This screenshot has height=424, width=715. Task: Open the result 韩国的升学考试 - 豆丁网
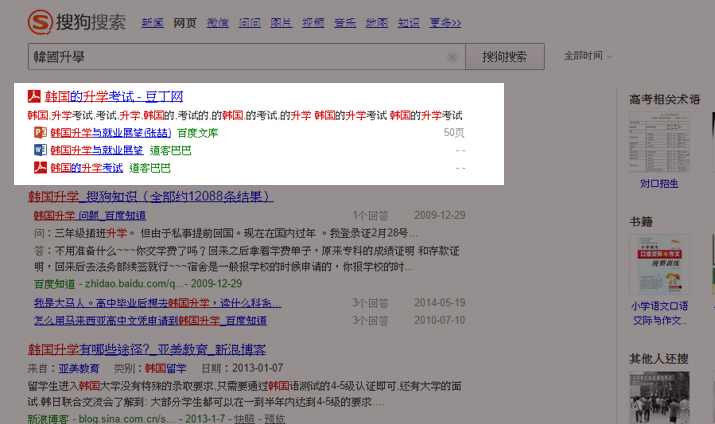point(114,96)
